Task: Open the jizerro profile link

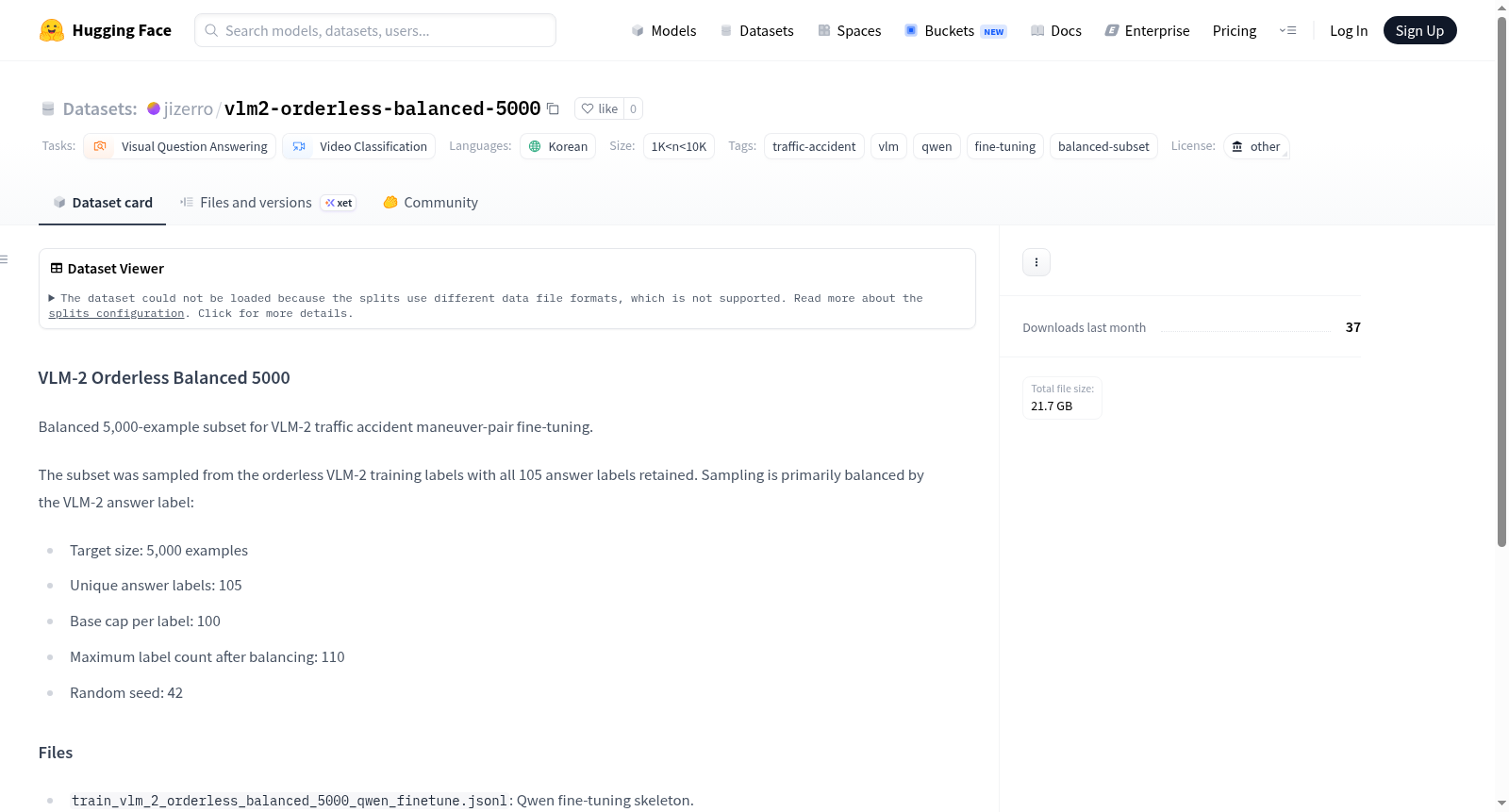Action: pos(189,108)
